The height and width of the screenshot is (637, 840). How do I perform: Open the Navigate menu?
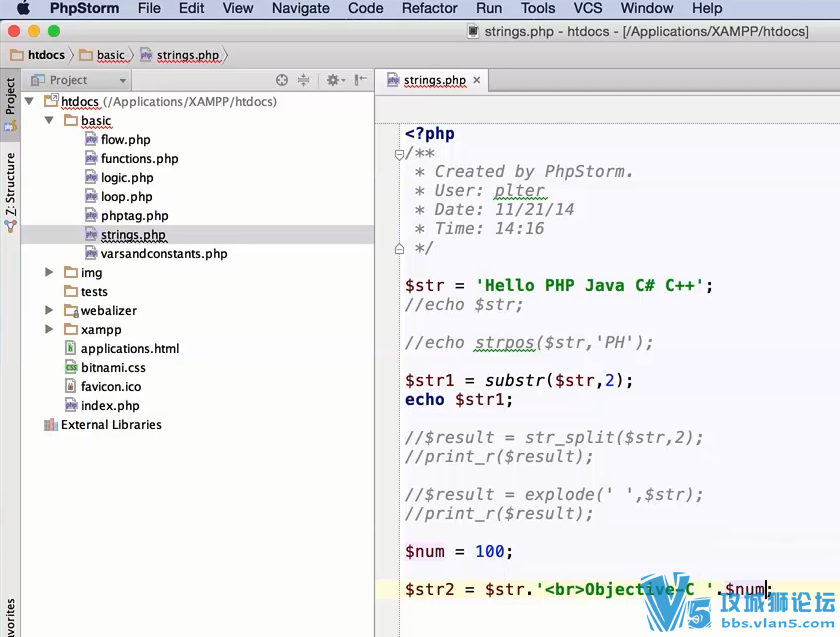pyautogui.click(x=301, y=8)
